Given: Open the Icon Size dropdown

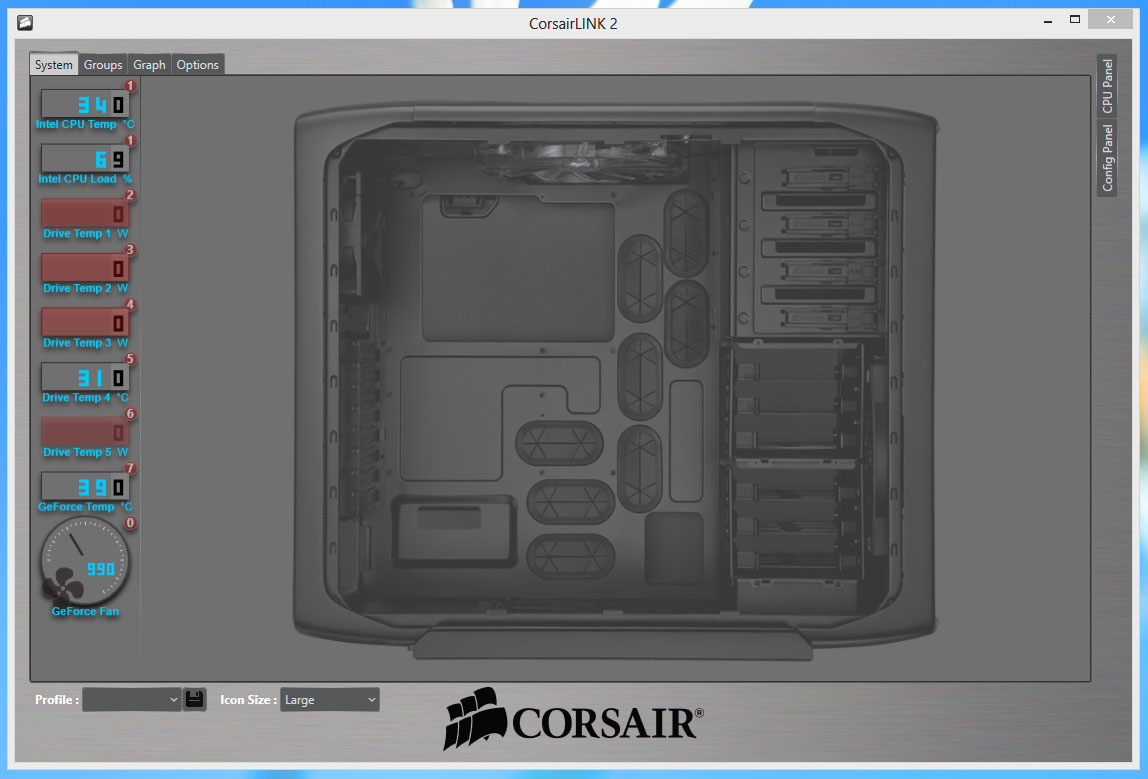Looking at the screenshot, I should [x=329, y=700].
